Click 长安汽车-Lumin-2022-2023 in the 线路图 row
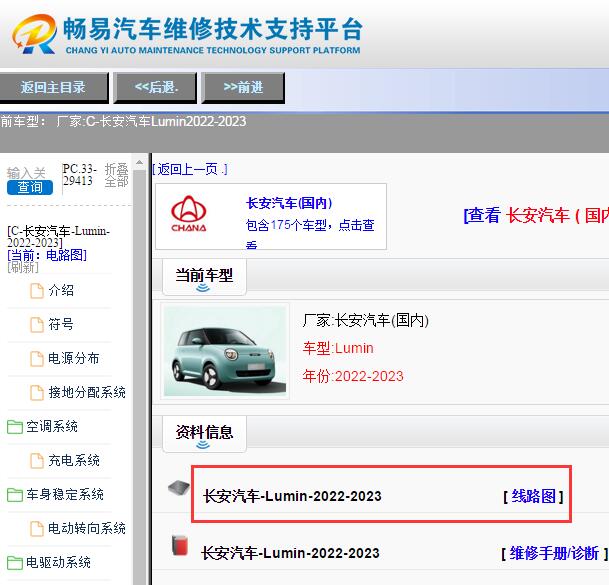This screenshot has height=585, width=609. (292, 496)
